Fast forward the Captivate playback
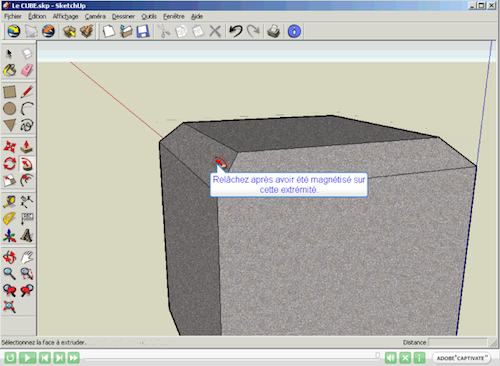 (74, 358)
